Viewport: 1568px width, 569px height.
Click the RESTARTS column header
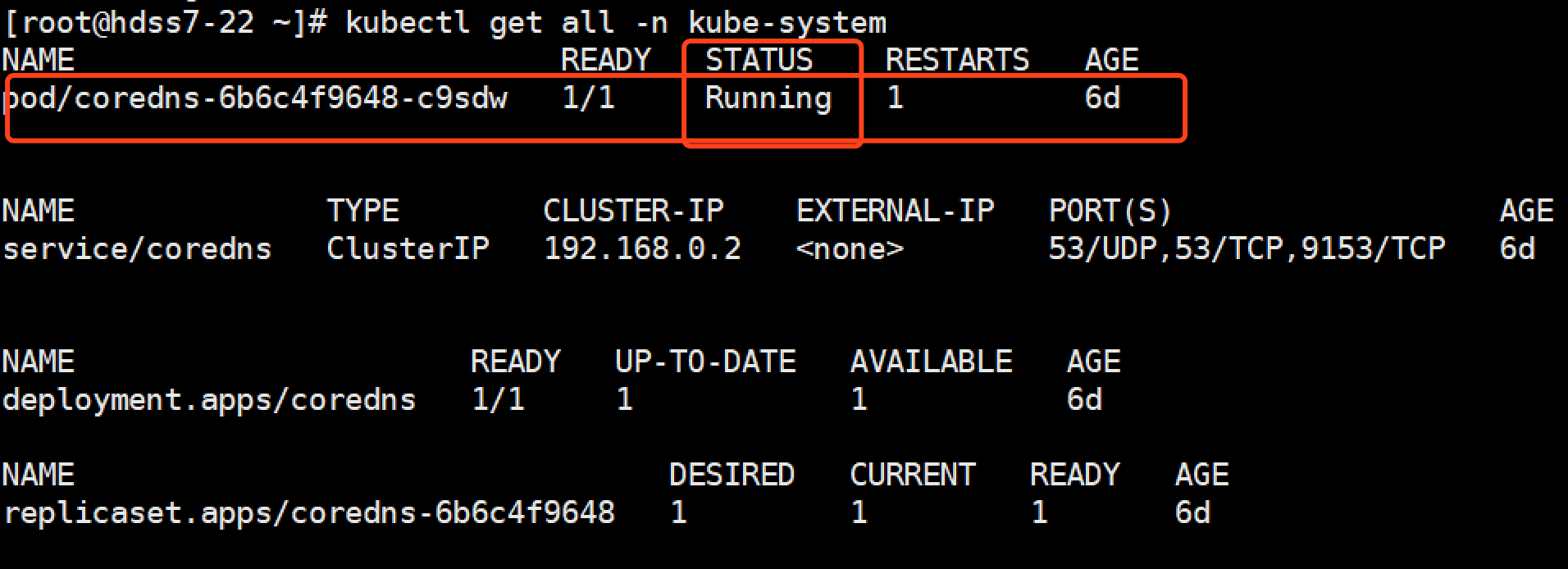[x=956, y=60]
